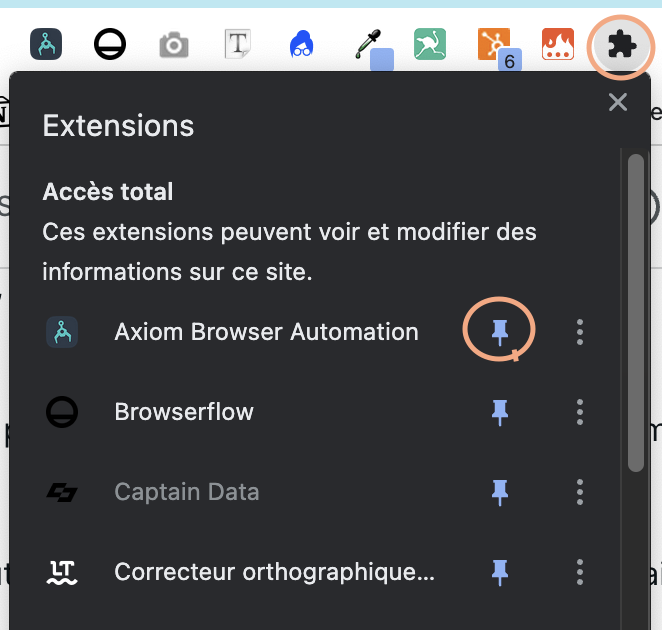Toggle pin for Captain Data extension
662x630 pixels.
point(500,492)
